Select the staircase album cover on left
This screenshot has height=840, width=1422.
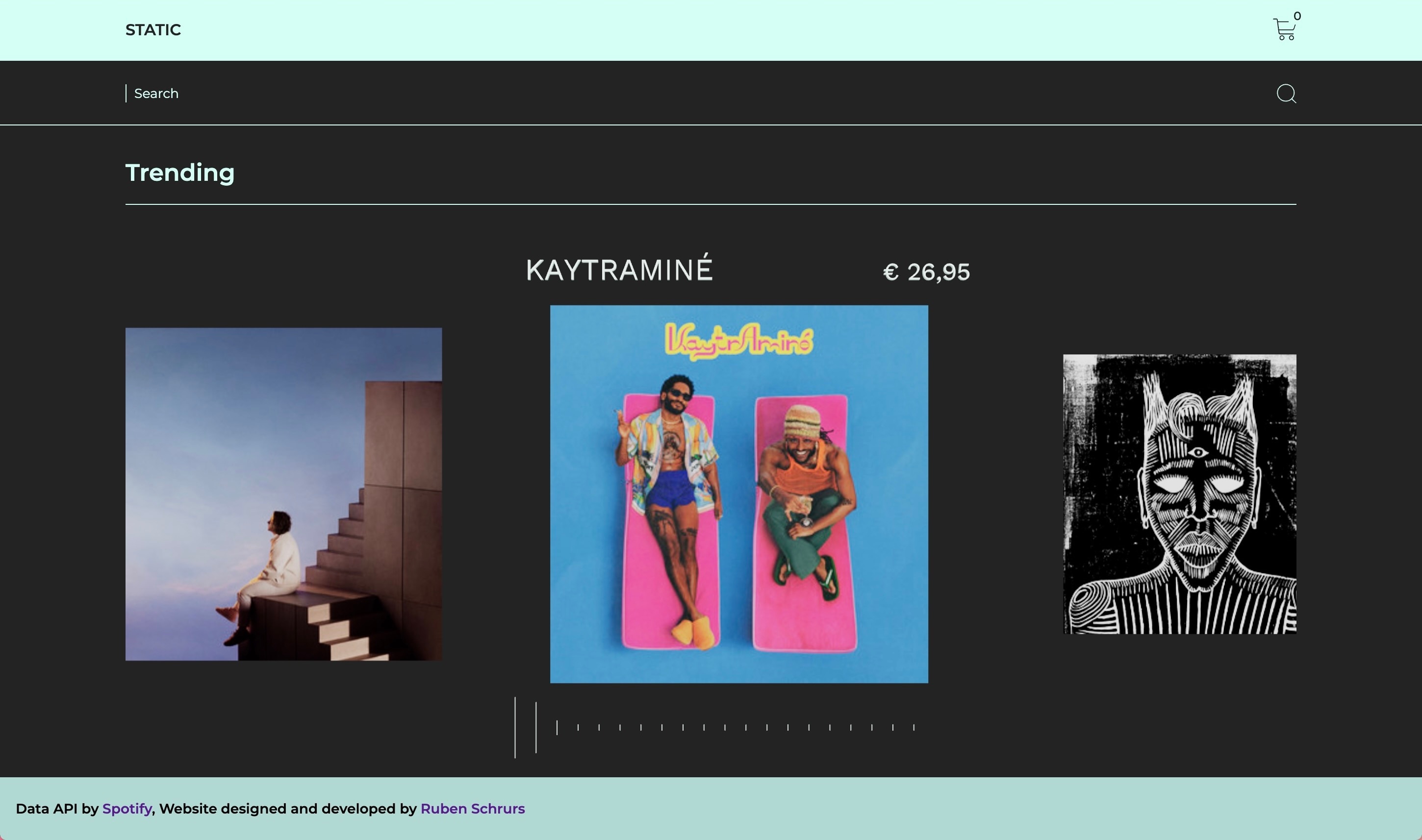coord(283,494)
